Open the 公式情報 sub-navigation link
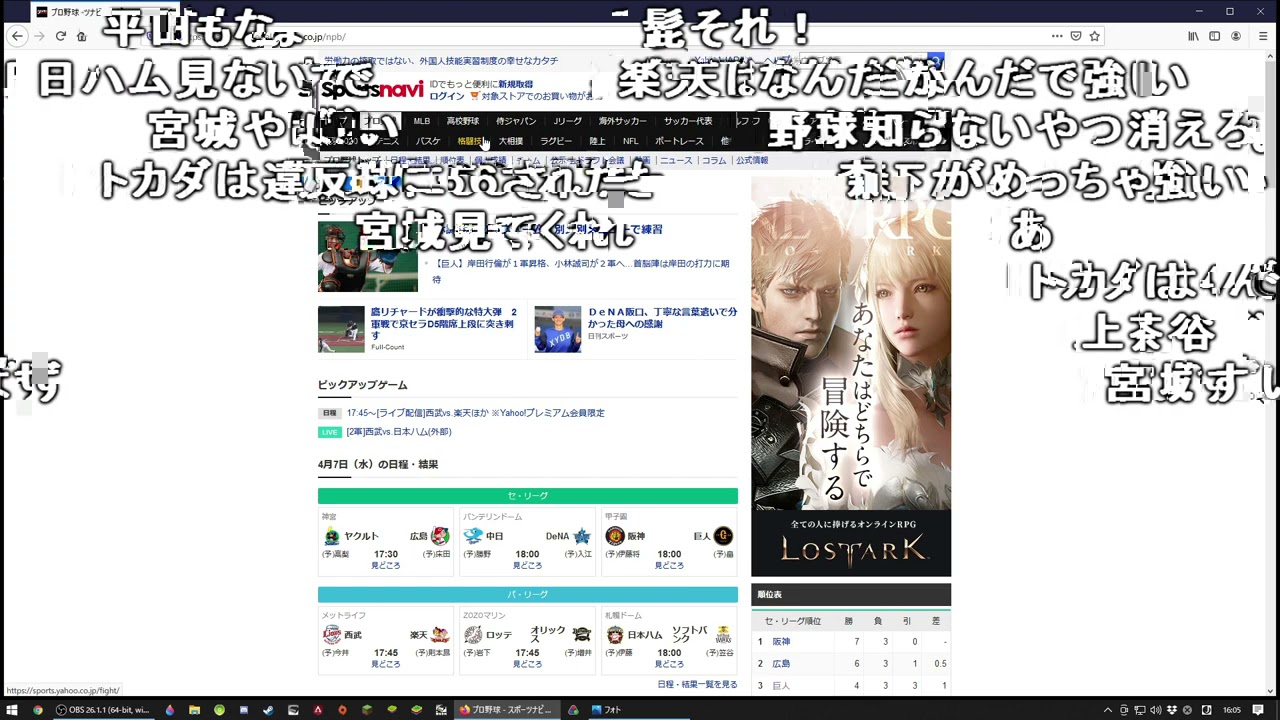1280x720 pixels. coord(752,160)
